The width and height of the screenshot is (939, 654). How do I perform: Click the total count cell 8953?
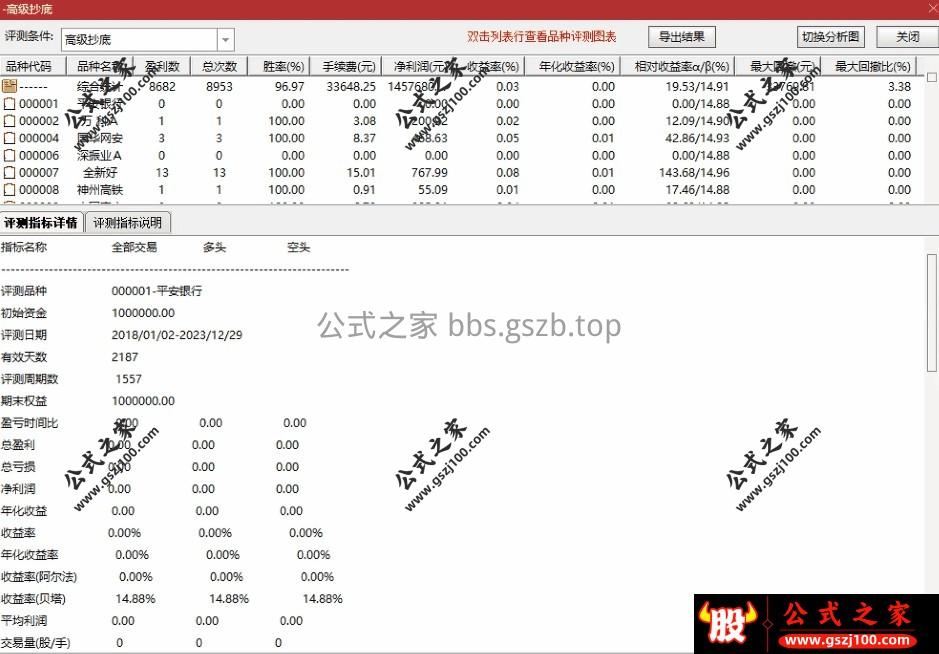(219, 87)
